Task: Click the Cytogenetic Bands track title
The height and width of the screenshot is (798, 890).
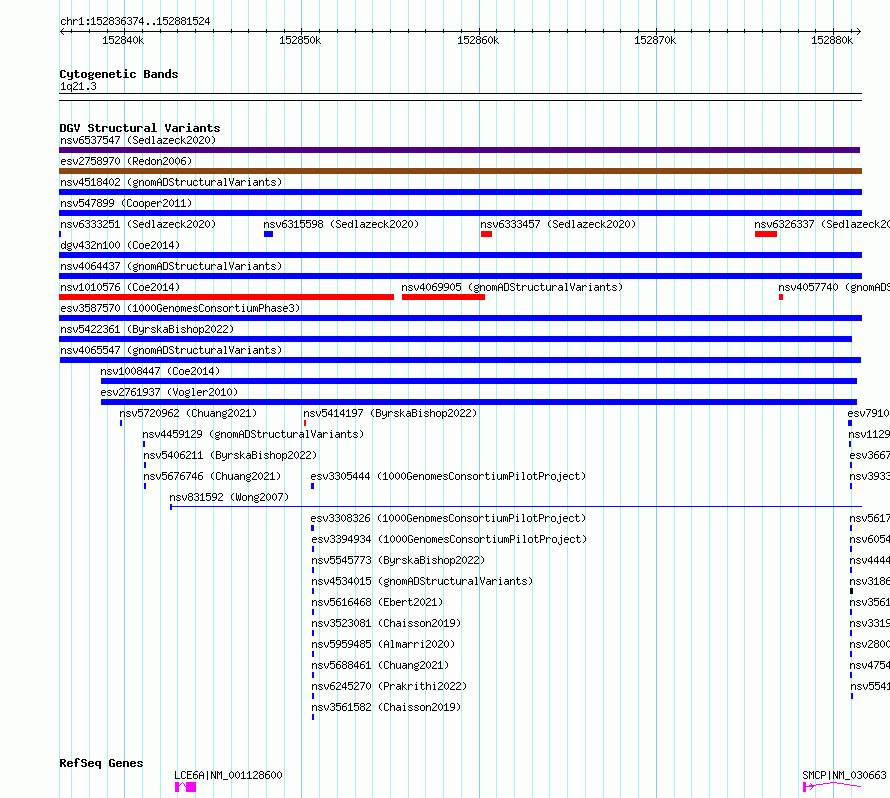Action: coord(119,74)
